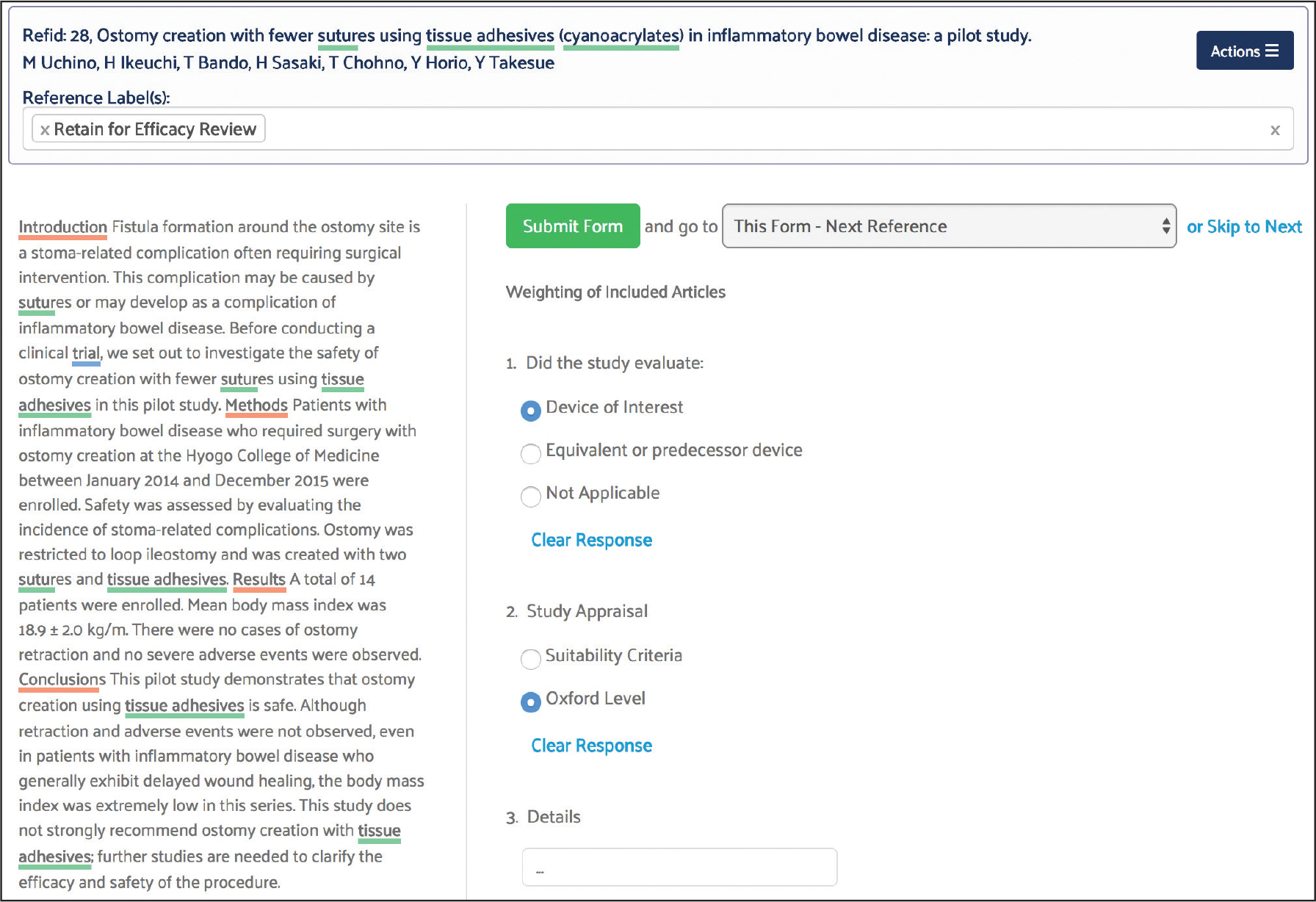
Task: Click the underlined word Introduction in the abstract
Action: point(62,226)
